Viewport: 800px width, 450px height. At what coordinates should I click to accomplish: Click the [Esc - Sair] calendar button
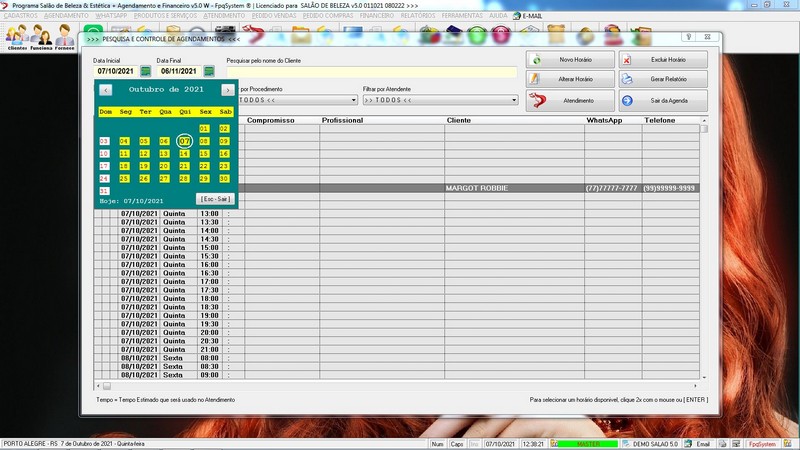pos(215,199)
